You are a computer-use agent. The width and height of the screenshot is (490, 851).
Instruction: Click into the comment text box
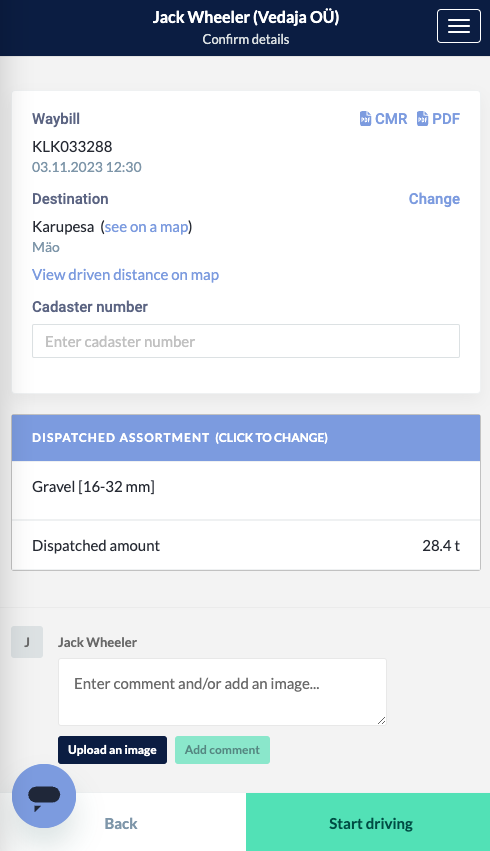(222, 691)
